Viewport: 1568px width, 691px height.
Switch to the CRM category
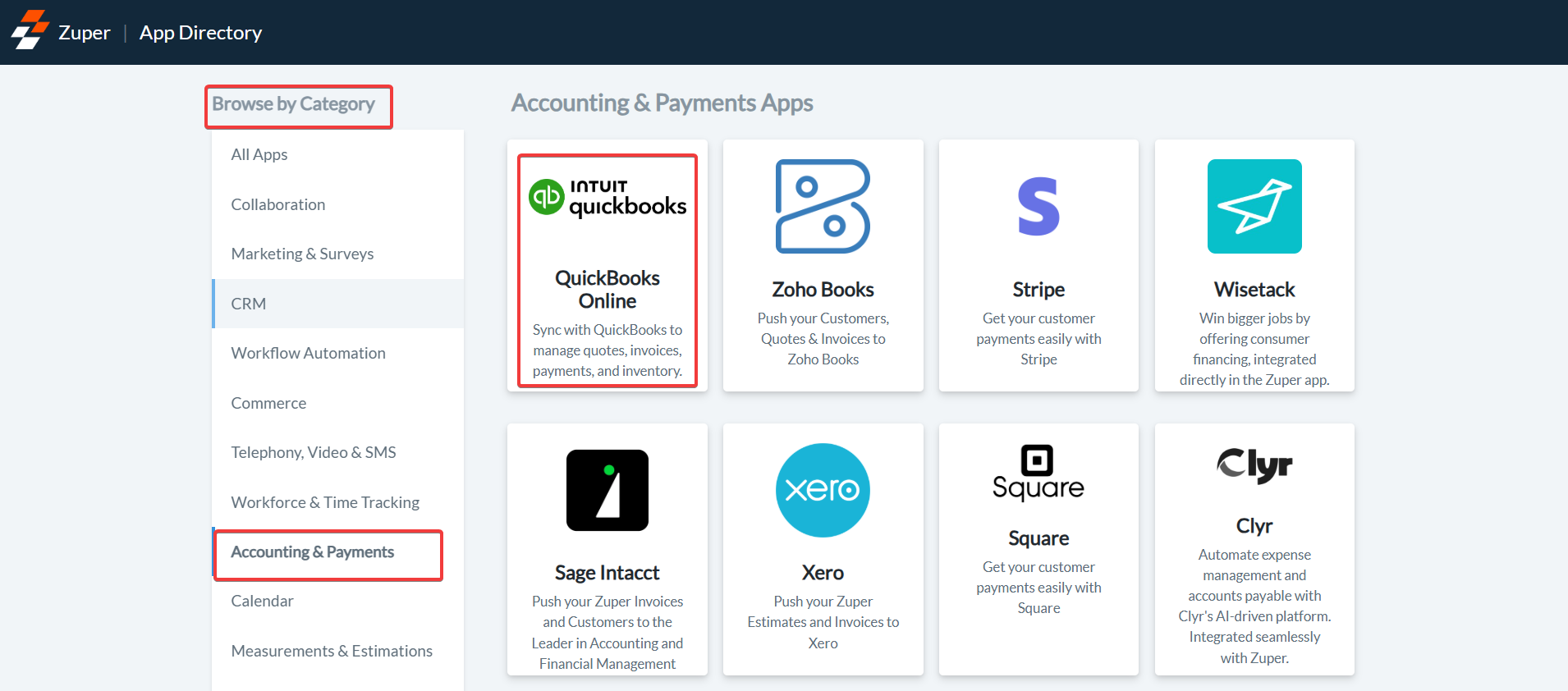click(x=338, y=304)
